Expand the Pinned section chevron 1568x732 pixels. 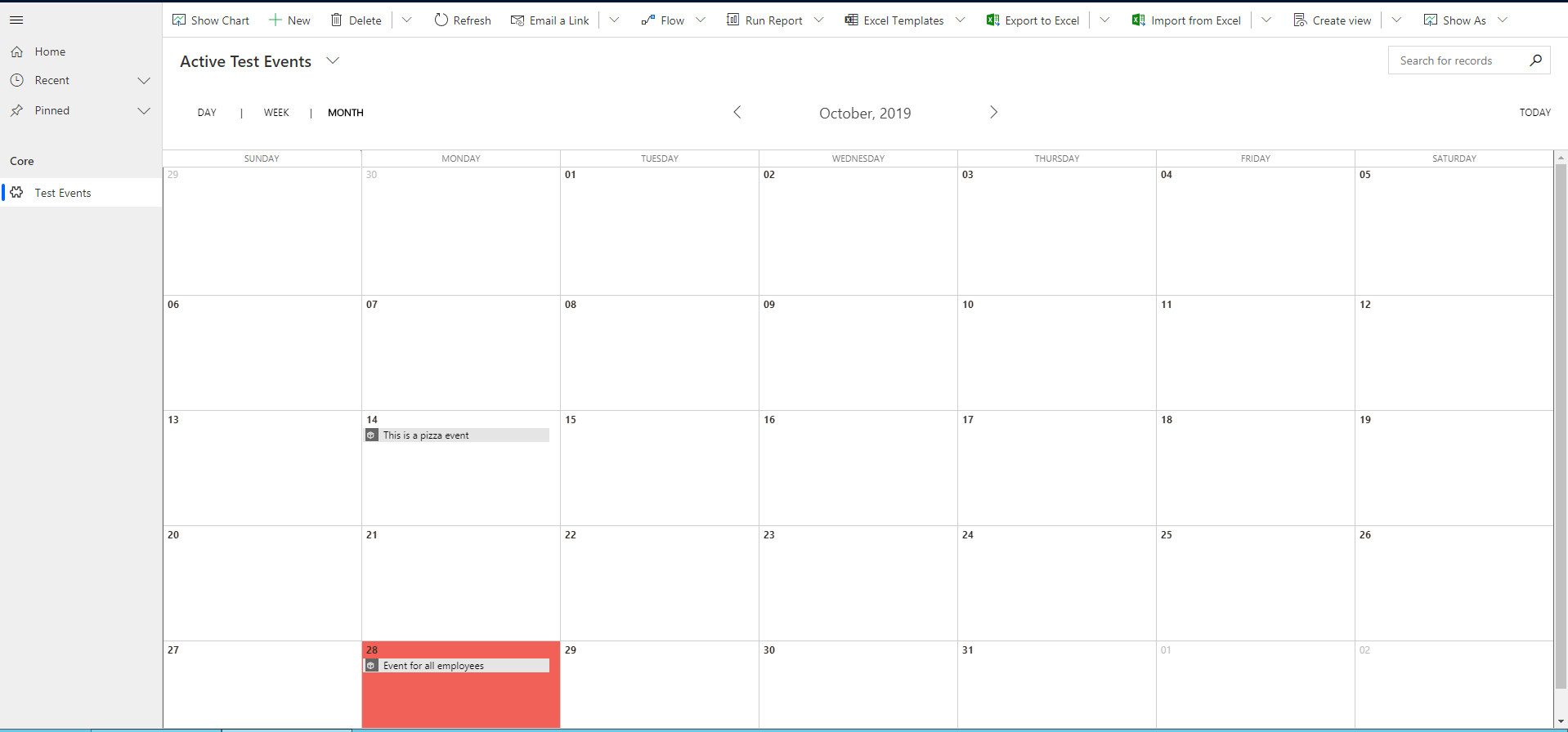coord(144,110)
